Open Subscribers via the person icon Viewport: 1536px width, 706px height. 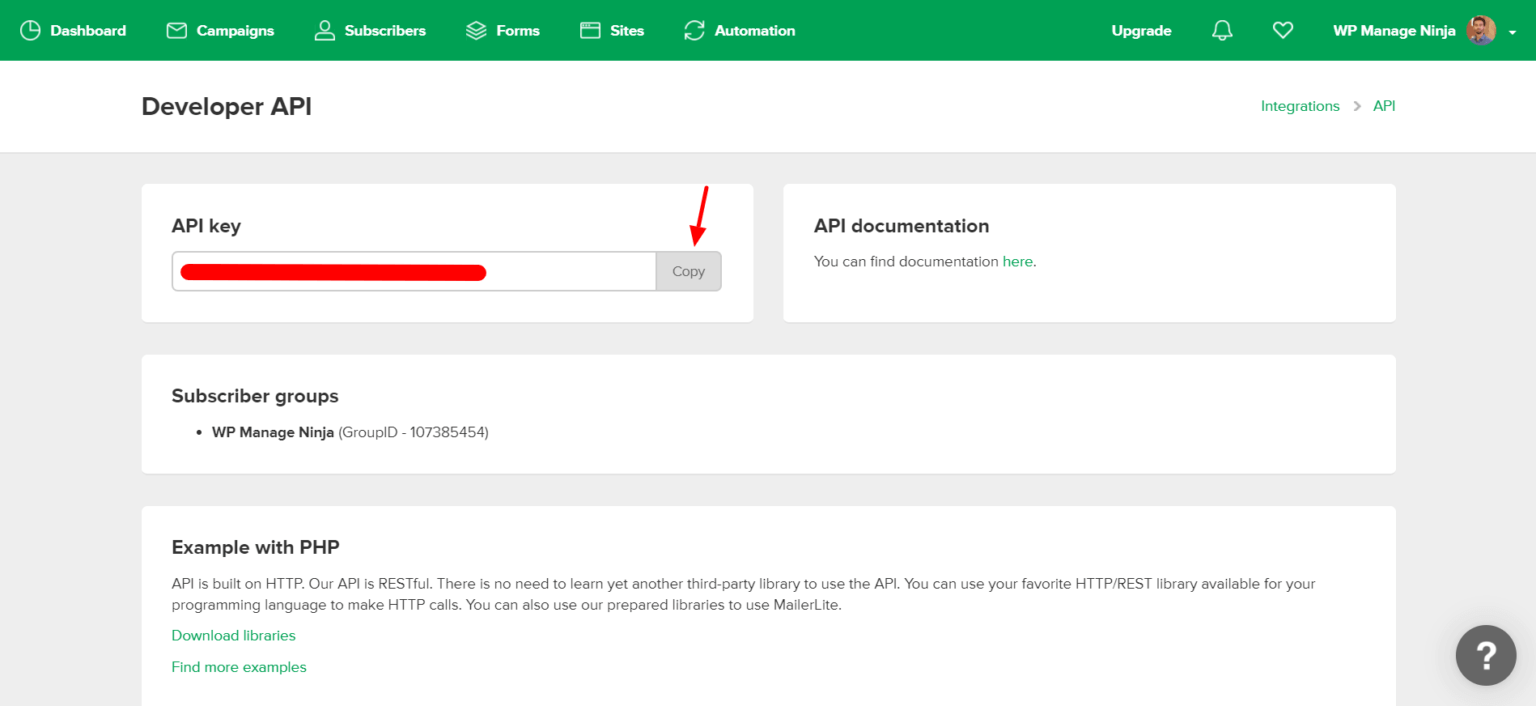323,30
